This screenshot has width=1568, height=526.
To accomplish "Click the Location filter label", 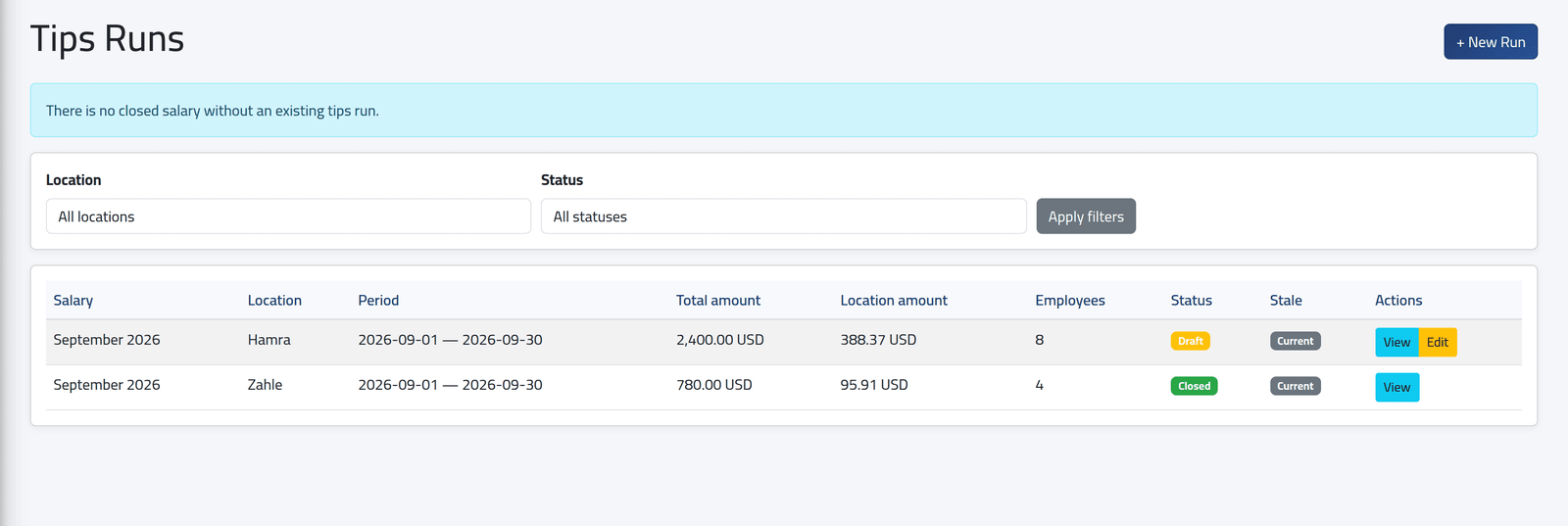I will (x=73, y=180).
